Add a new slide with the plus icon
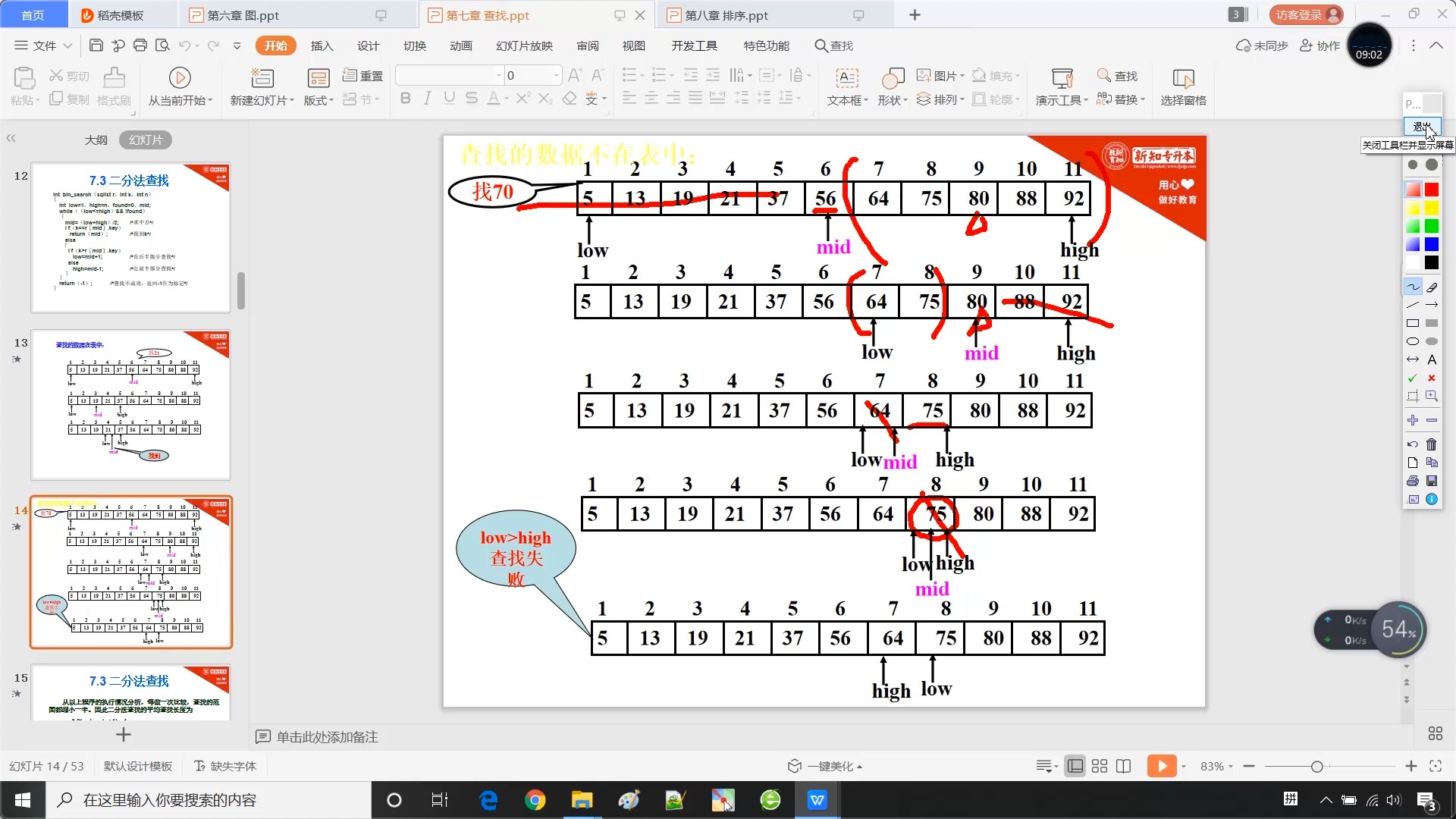Screen dimensions: 1456x819 click(124, 734)
